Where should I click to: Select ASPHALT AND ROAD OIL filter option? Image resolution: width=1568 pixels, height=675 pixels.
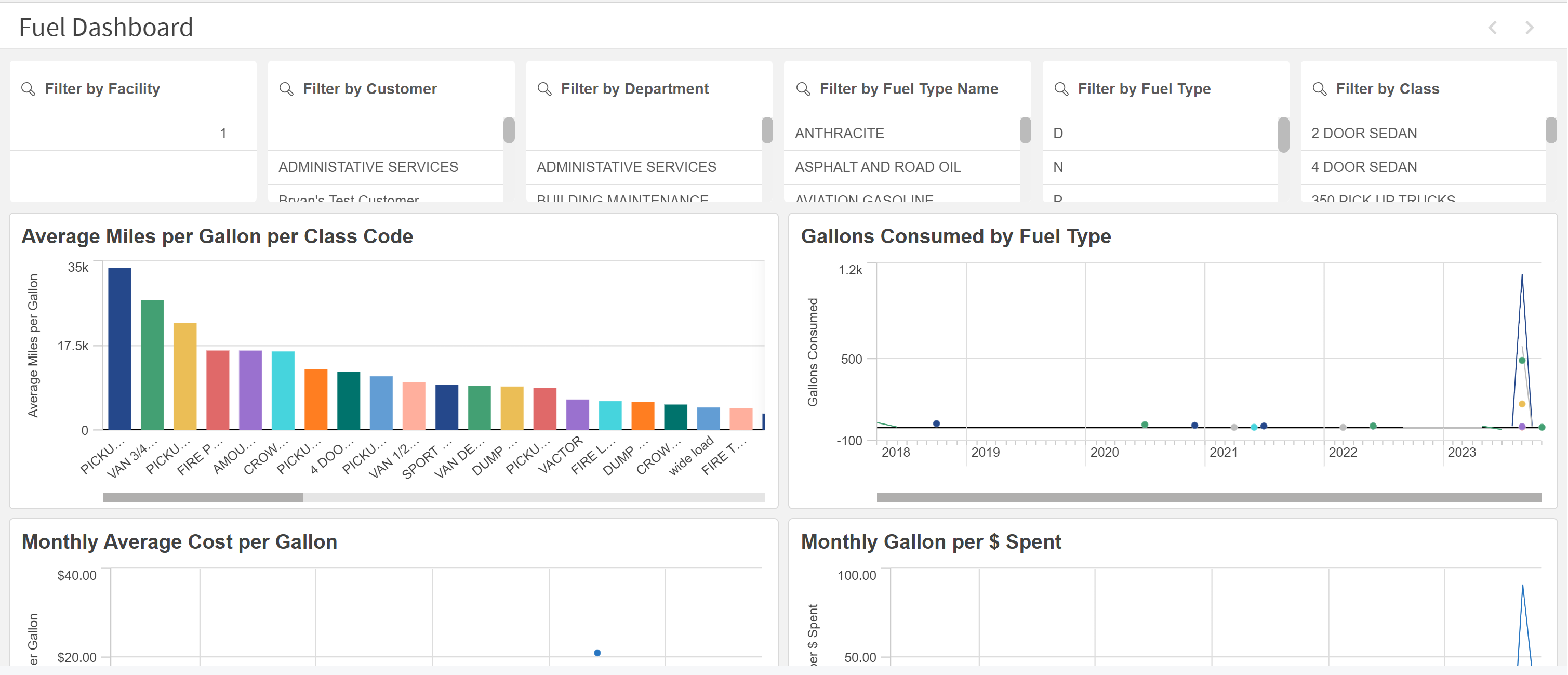(x=877, y=167)
